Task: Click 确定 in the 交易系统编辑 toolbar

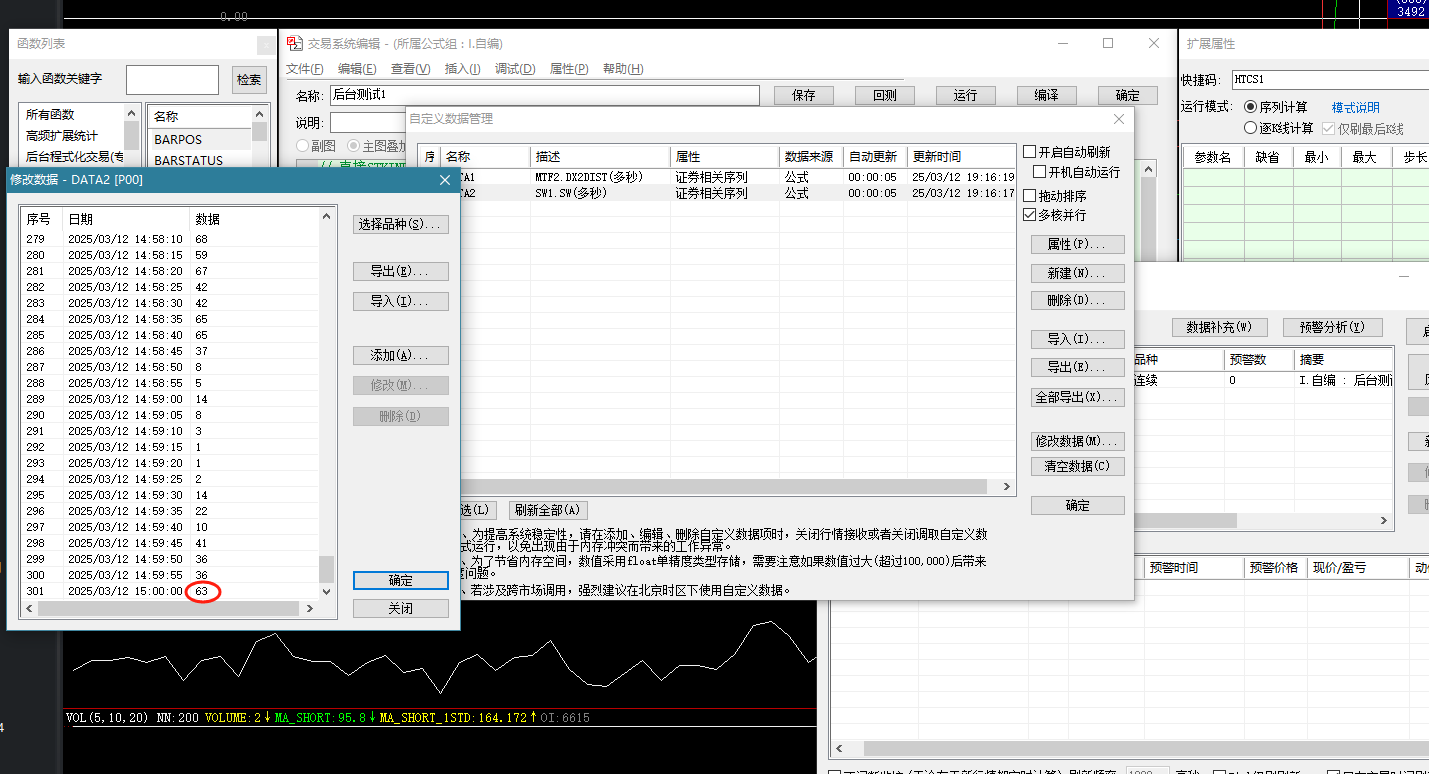Action: (1128, 95)
